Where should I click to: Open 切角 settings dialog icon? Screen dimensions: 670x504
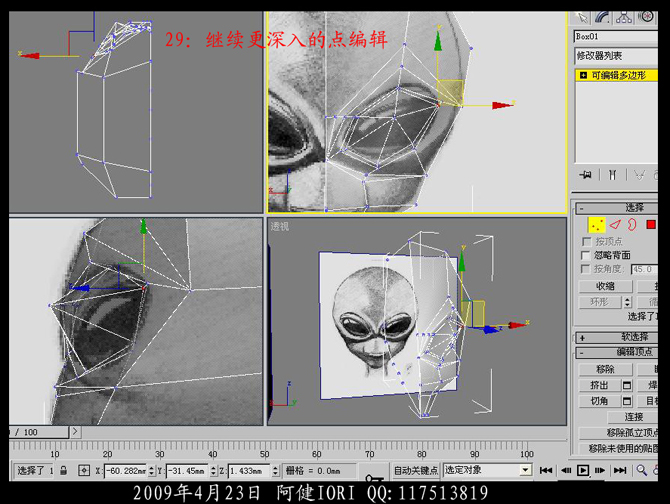626,401
